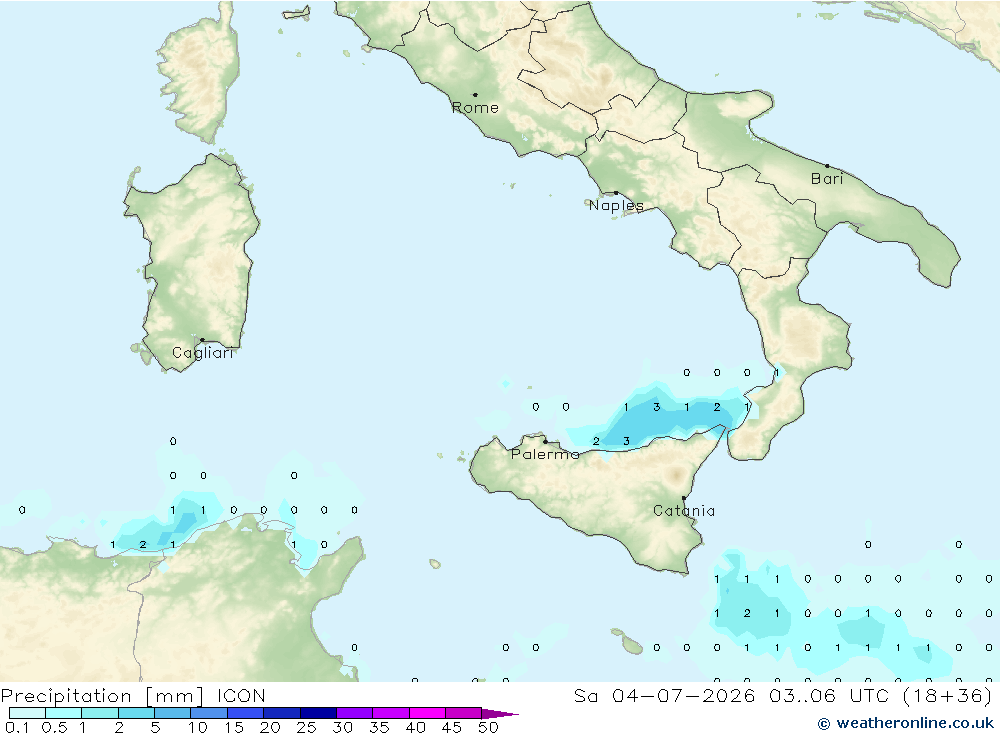The height and width of the screenshot is (733, 1000).
Task: Click the 50 legend scale value
Action: [489, 727]
